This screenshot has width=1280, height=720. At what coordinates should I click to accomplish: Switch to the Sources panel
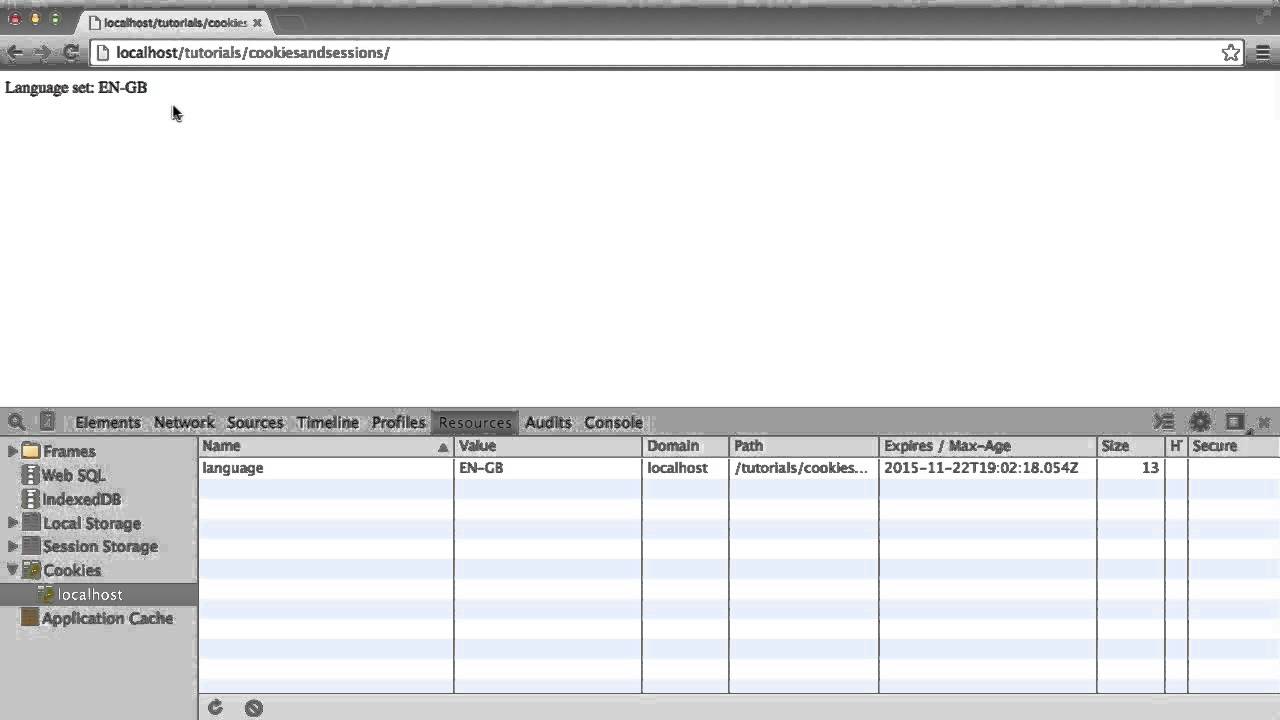point(255,422)
